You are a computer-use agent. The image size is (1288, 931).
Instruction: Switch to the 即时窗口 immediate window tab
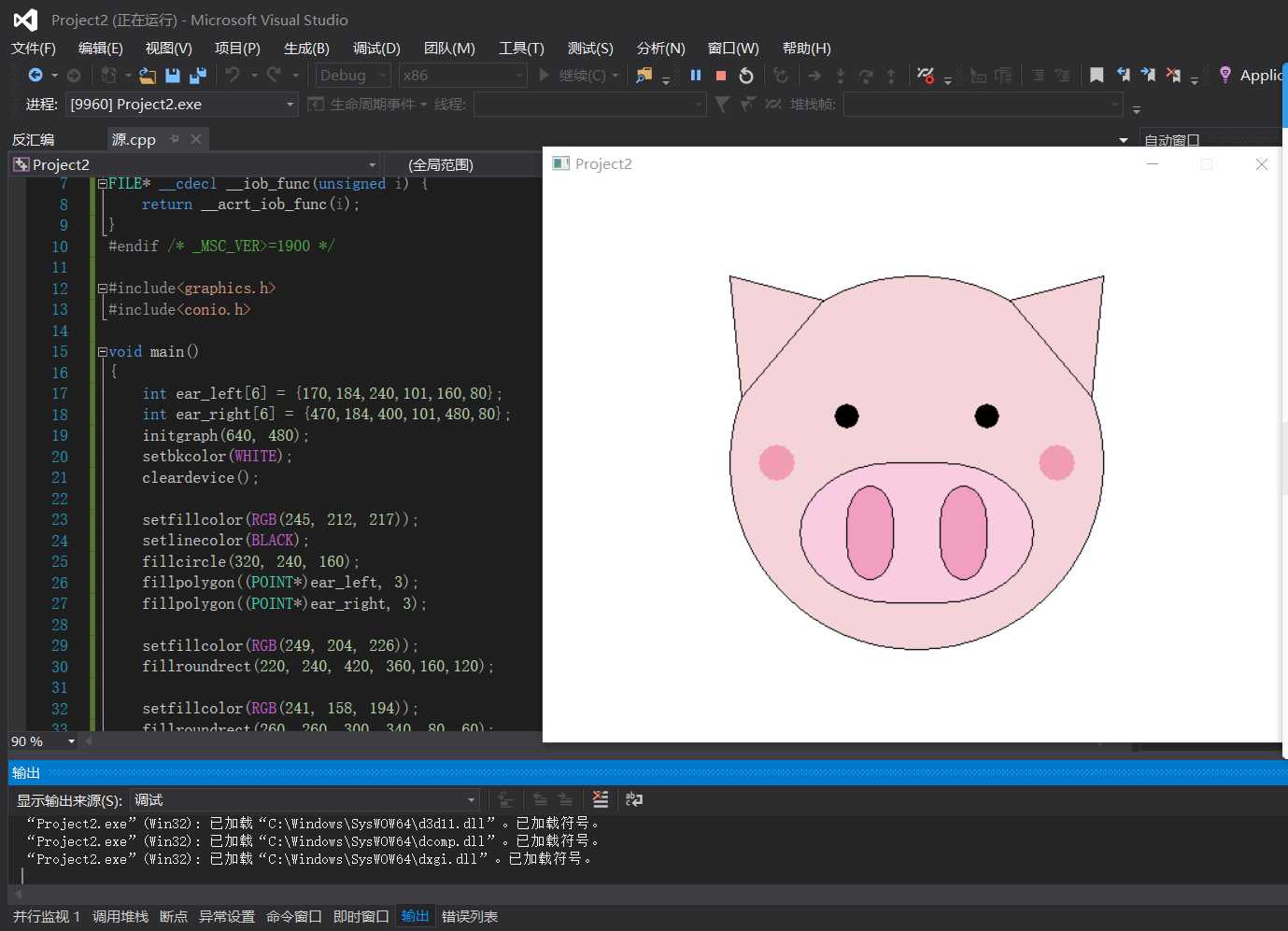(x=361, y=916)
